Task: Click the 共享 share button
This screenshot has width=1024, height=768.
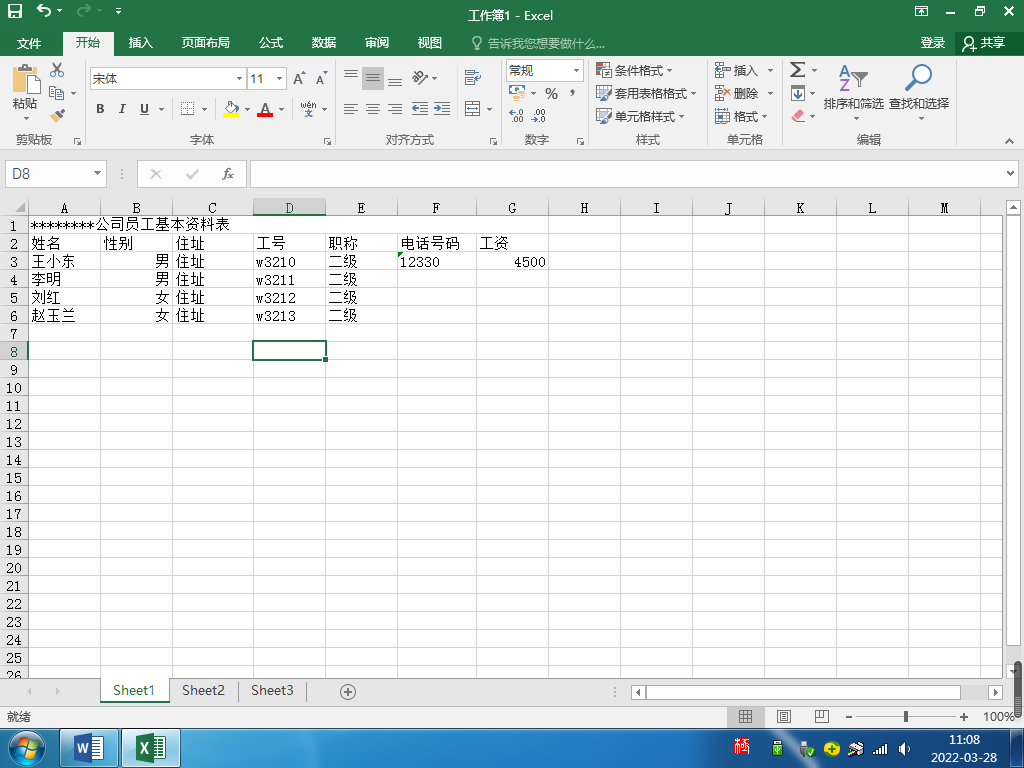Action: (984, 43)
